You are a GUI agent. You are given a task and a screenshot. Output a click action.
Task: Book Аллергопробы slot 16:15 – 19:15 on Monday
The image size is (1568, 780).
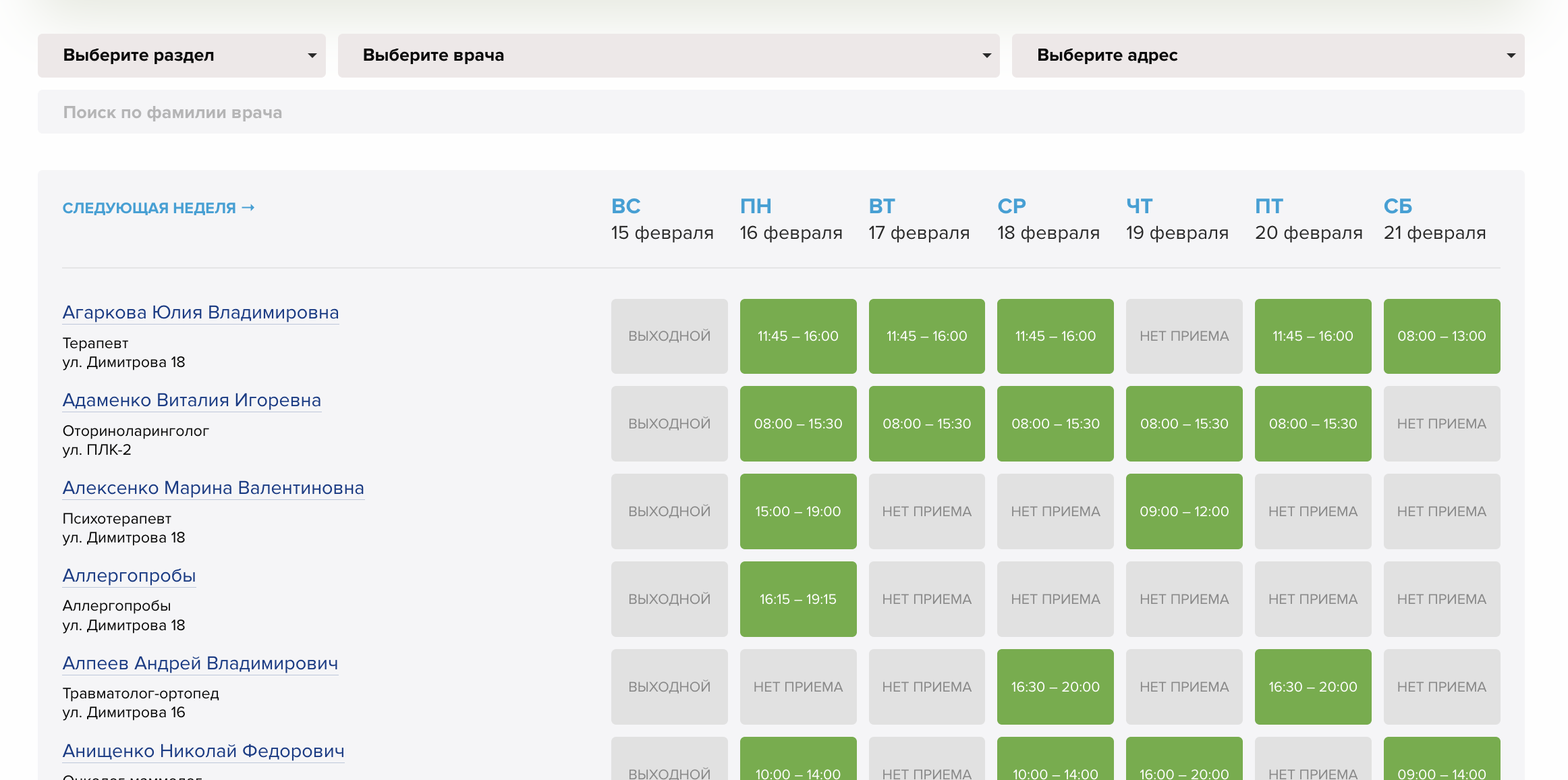point(797,599)
